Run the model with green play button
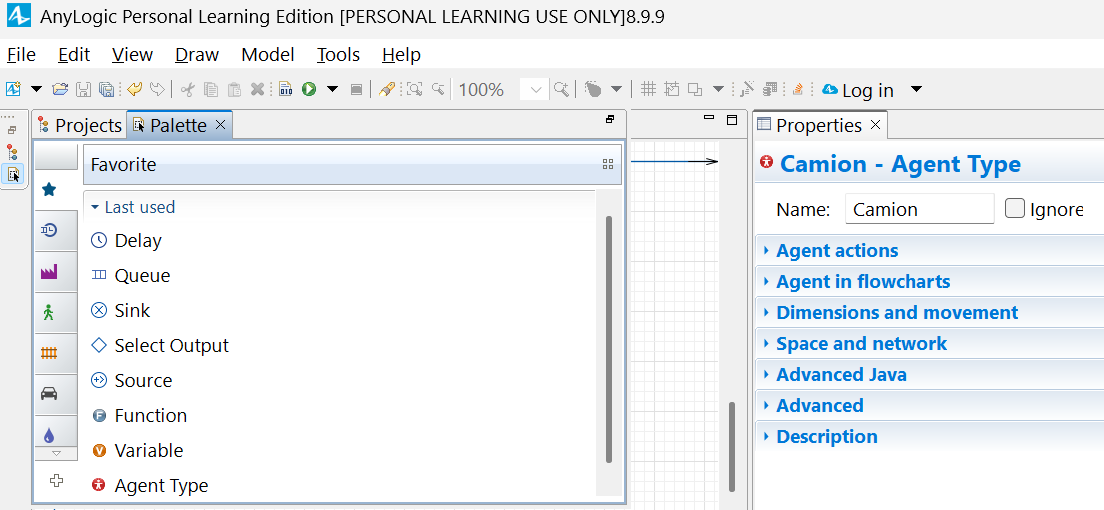 pos(309,89)
